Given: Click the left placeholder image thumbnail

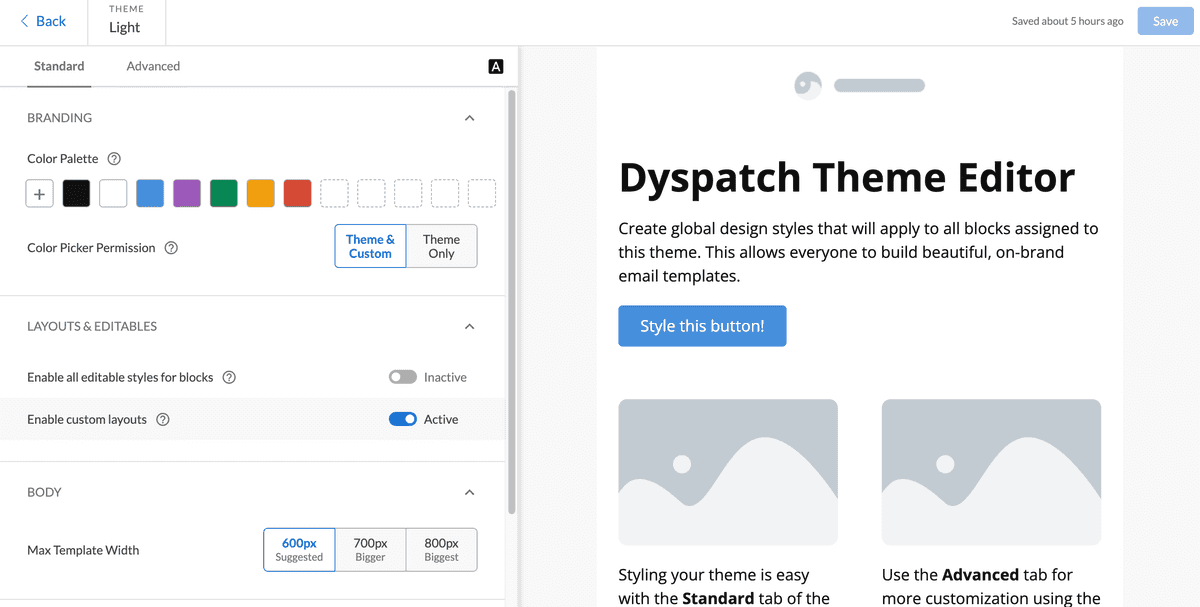Looking at the screenshot, I should (x=728, y=472).
